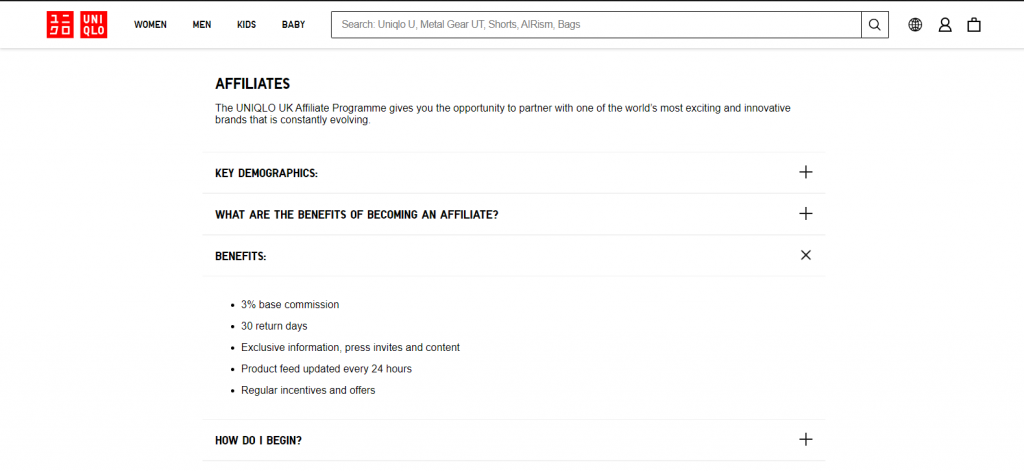This screenshot has height=471, width=1024.
Task: Expand Key Demographics with its plus icon
Action: tap(806, 172)
